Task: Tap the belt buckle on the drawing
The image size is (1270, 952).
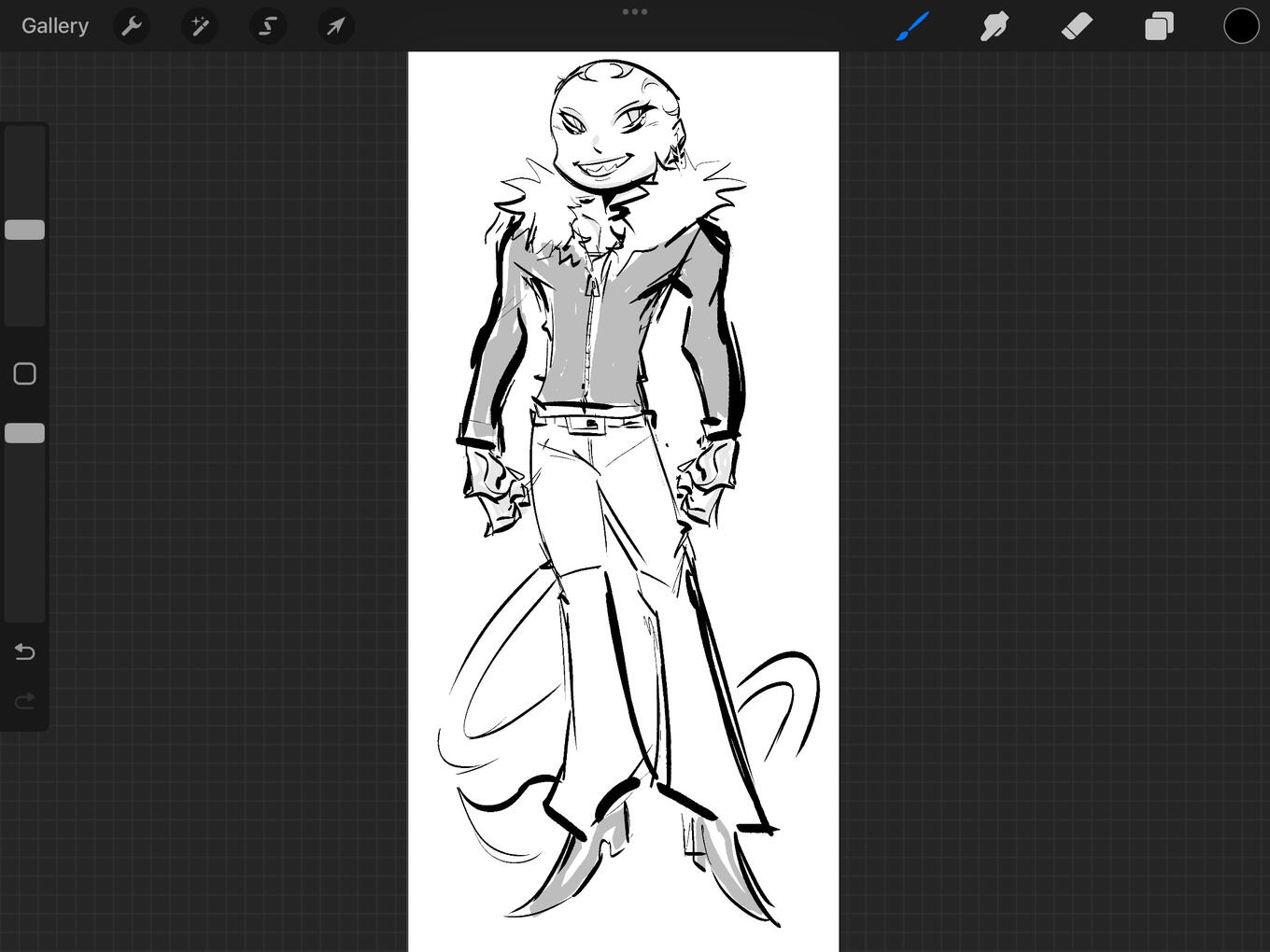Action: pyautogui.click(x=590, y=425)
